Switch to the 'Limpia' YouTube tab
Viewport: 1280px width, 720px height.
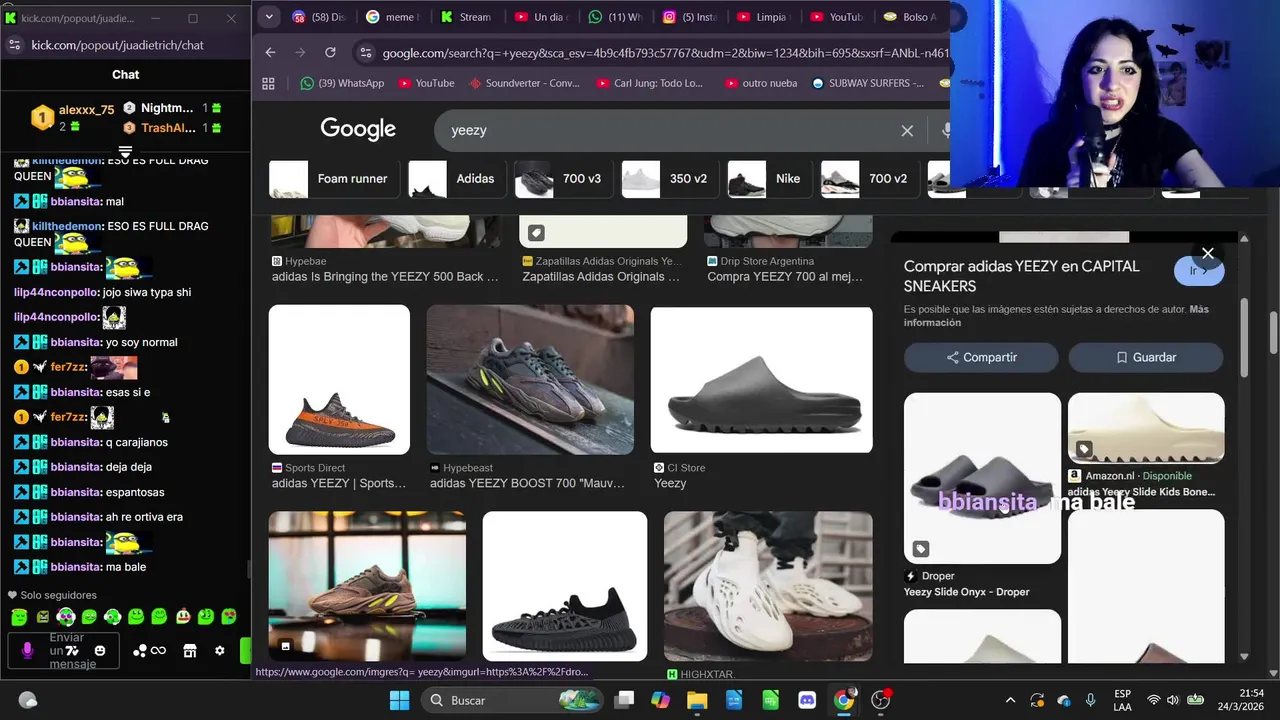(x=763, y=17)
